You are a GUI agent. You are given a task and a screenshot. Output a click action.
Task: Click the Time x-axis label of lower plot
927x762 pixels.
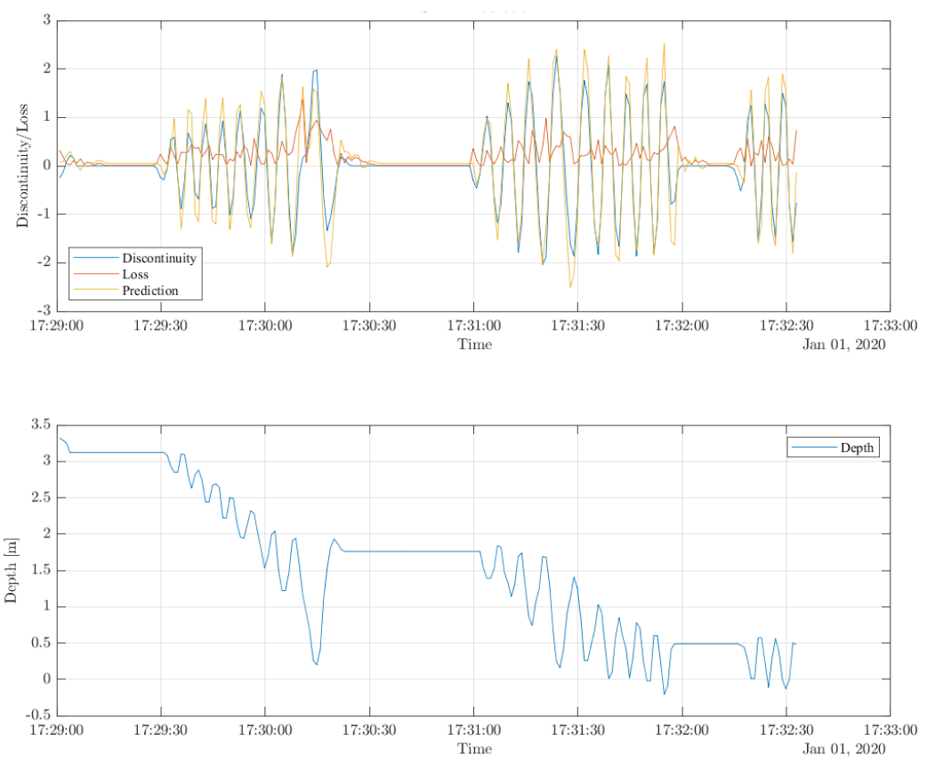tap(474, 748)
